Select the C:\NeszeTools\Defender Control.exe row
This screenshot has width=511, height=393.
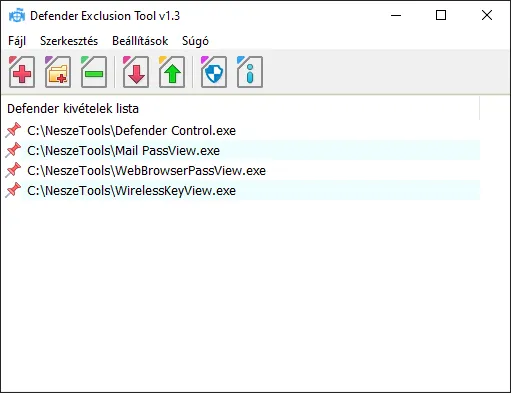pos(242,130)
